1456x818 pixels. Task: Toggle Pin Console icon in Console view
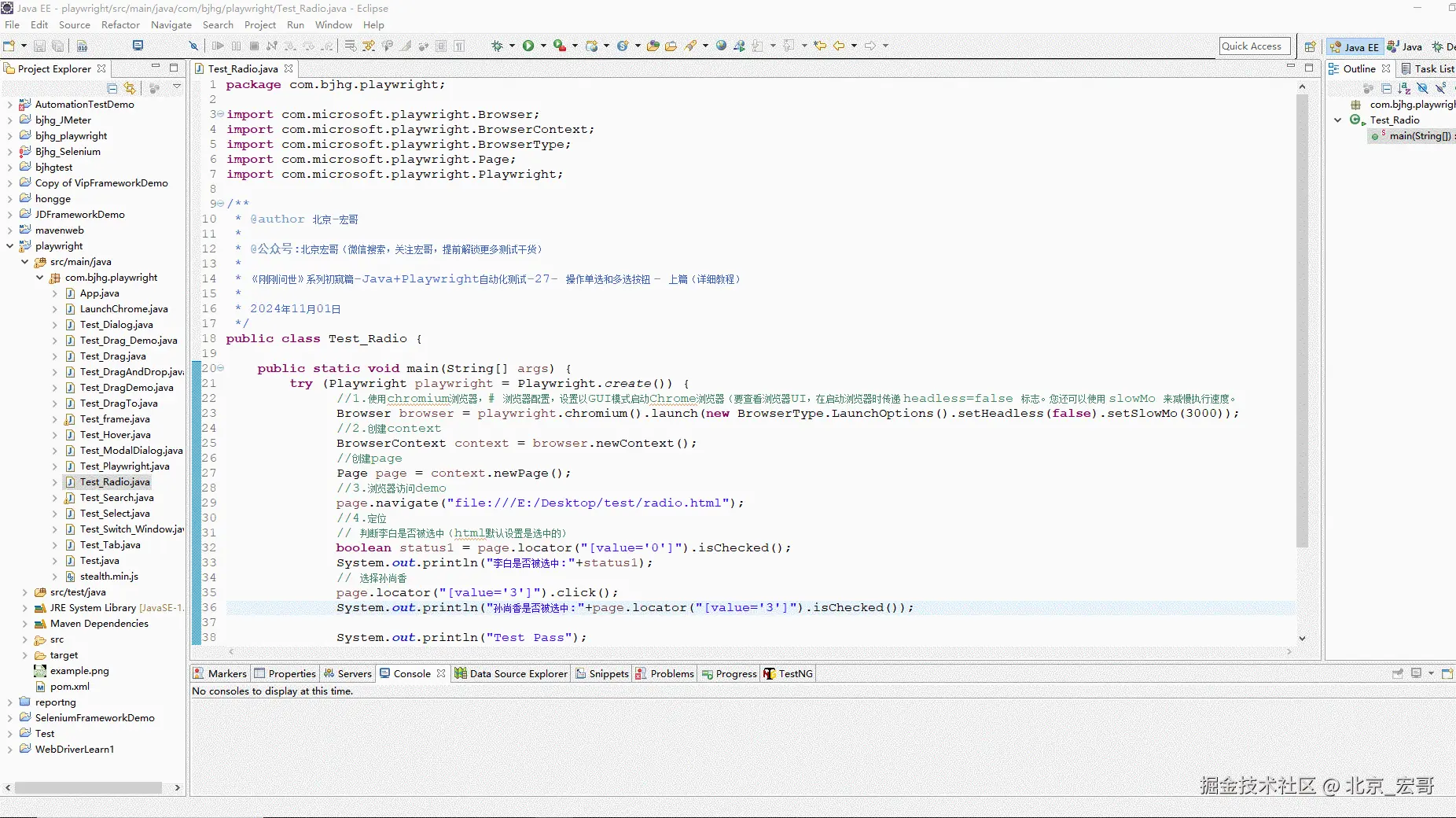(x=1398, y=673)
